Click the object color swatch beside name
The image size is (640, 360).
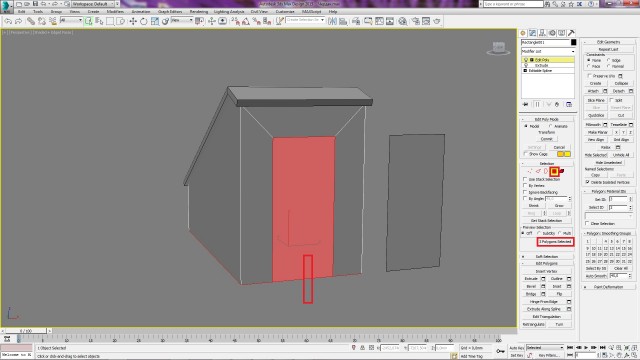[573, 42]
